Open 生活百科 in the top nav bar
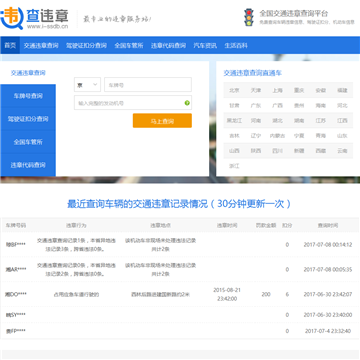Screen dimensions: 360x360 pyautogui.click(x=236, y=45)
